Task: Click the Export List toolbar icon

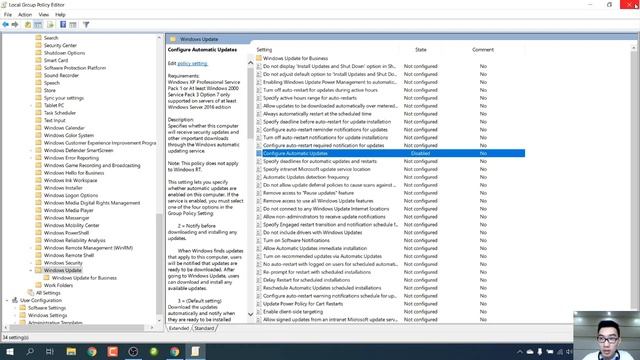Action: (x=50, y=24)
